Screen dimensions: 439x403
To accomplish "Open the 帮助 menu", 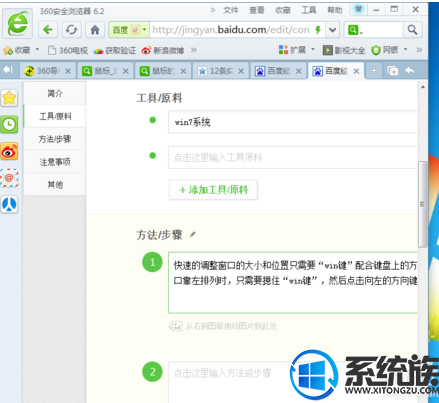I will (335, 10).
